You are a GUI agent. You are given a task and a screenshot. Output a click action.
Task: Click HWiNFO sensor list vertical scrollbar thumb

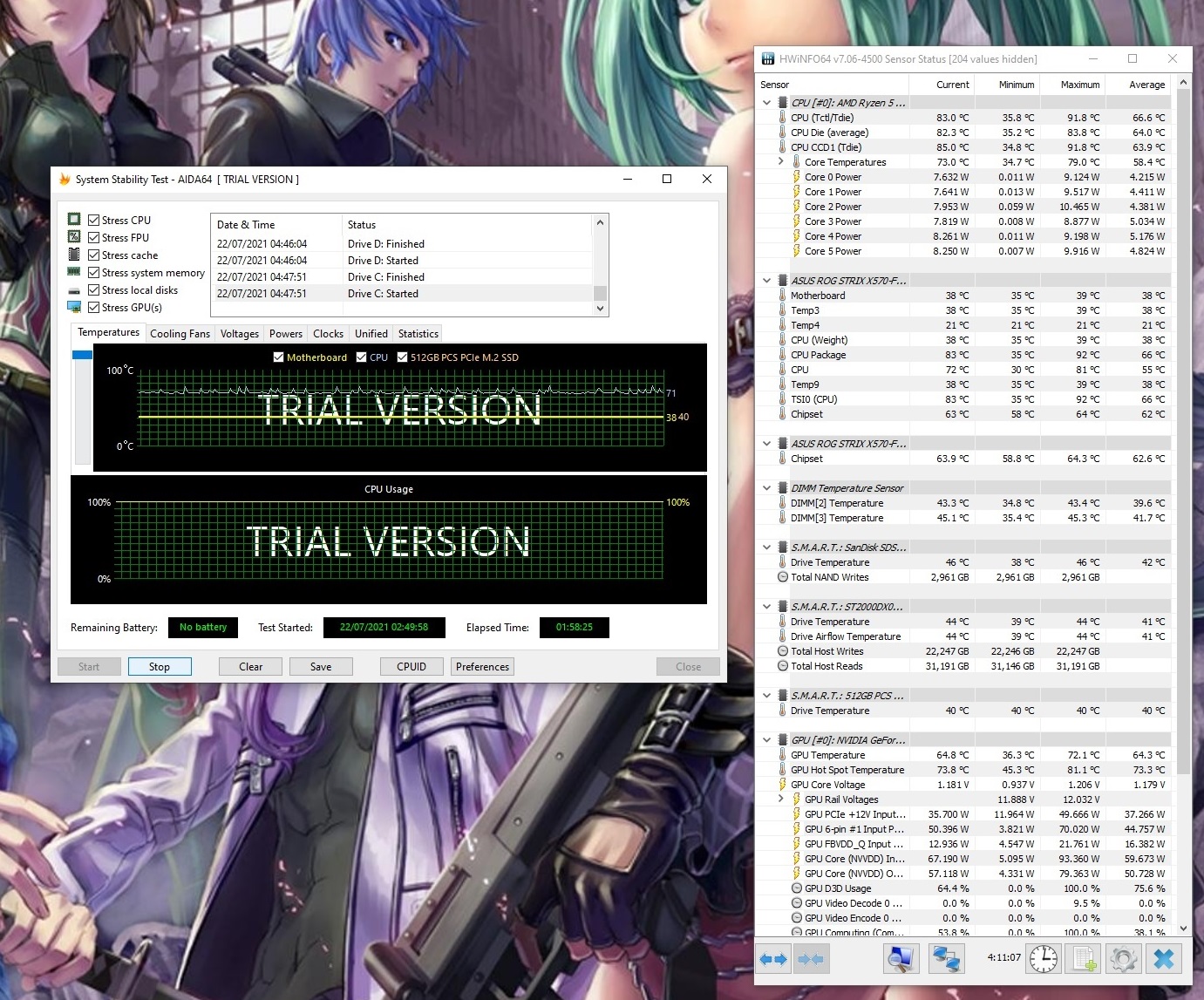click(x=1183, y=432)
